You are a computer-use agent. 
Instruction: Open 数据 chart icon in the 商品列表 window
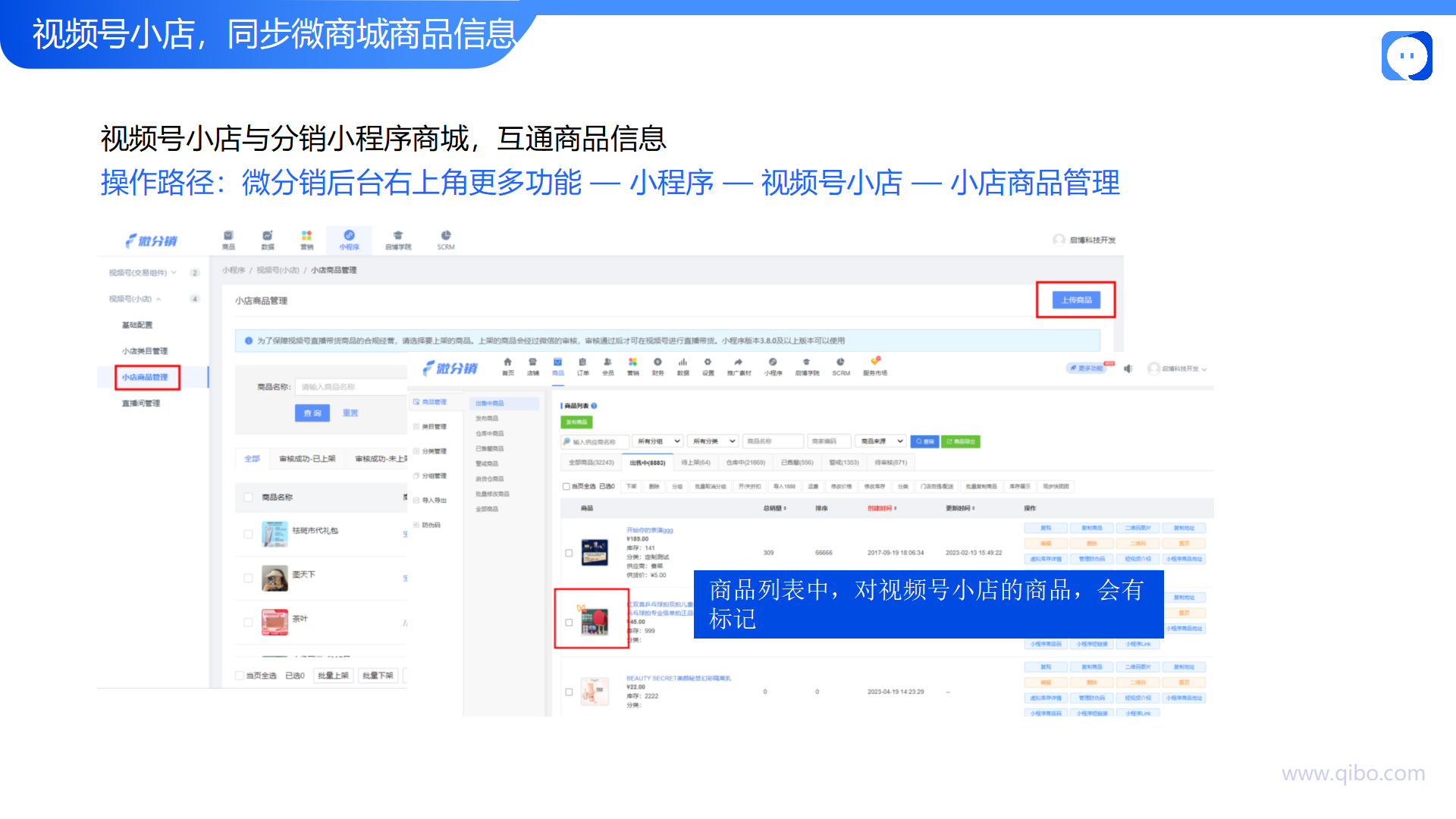pos(682,367)
